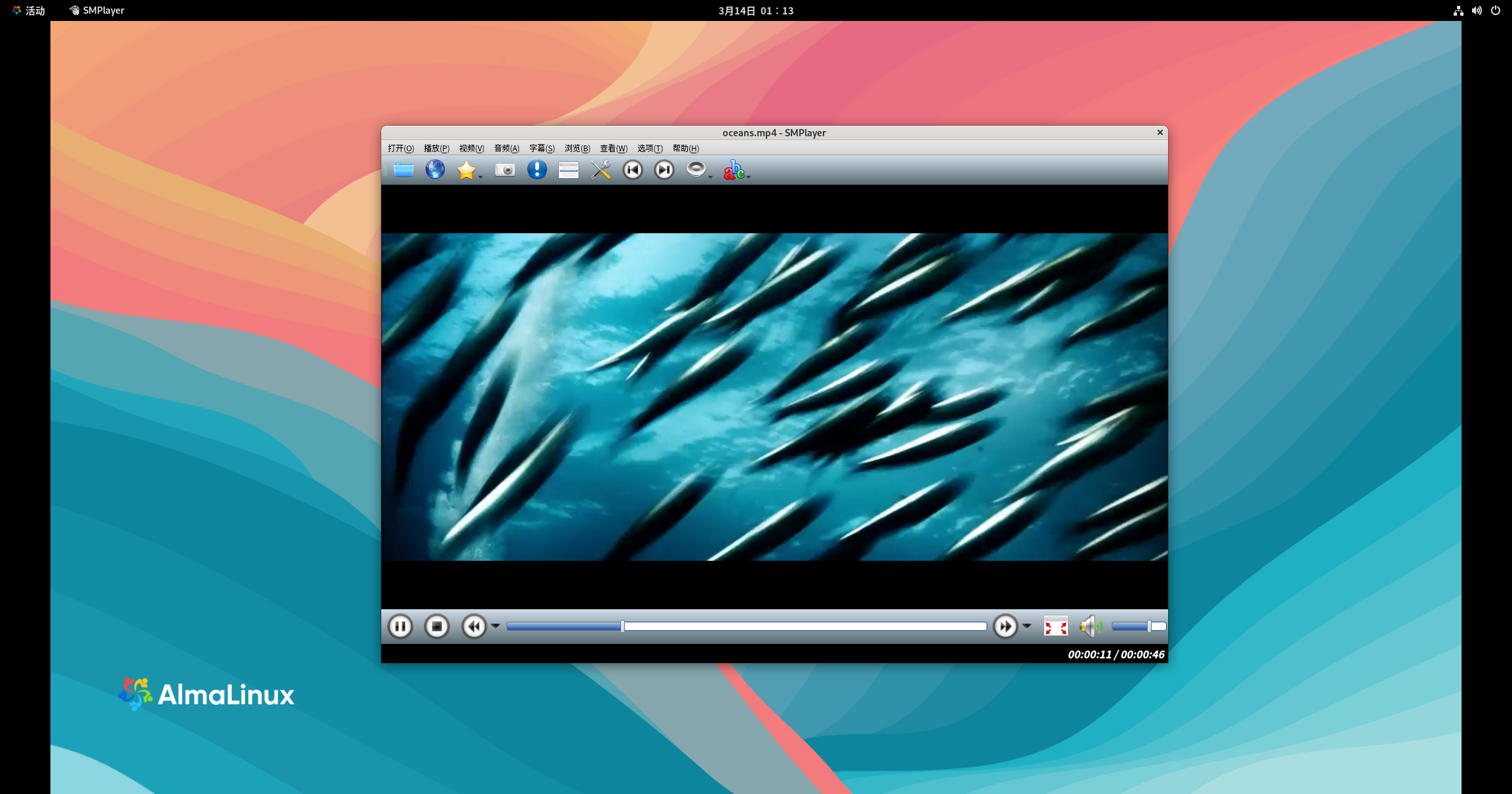Pause the video playback
This screenshot has height=794, width=1512.
coord(400,626)
